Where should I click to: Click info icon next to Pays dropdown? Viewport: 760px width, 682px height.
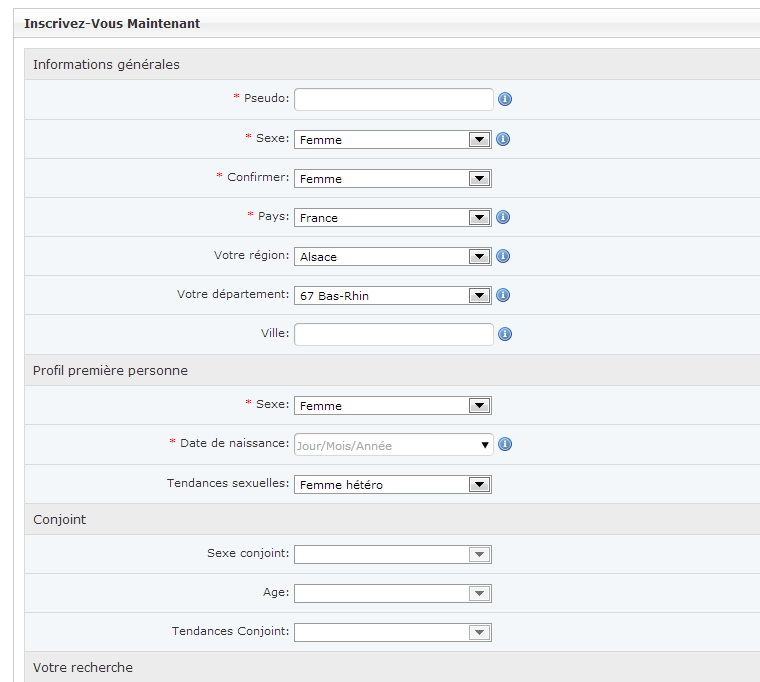tap(503, 217)
